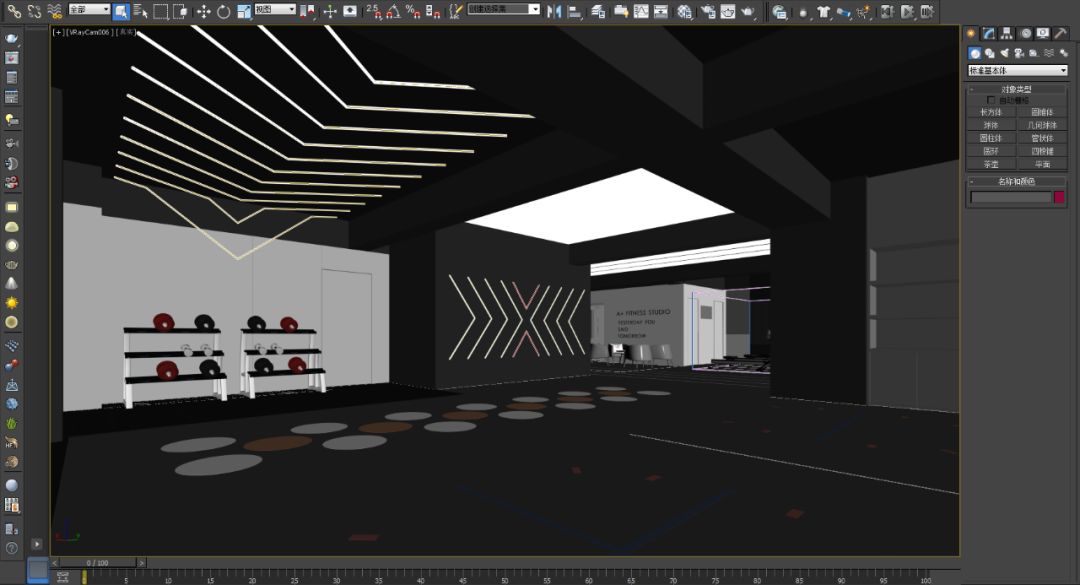Open the 全部 selection filter dropdown
The height and width of the screenshot is (585, 1080).
pos(89,10)
